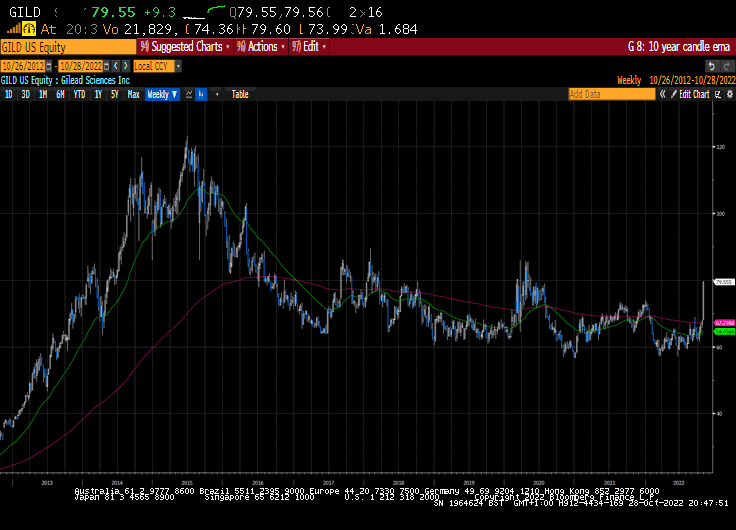Click the start date field 10/26/2012
Viewport: 736px width, 530px height.
[23, 66]
